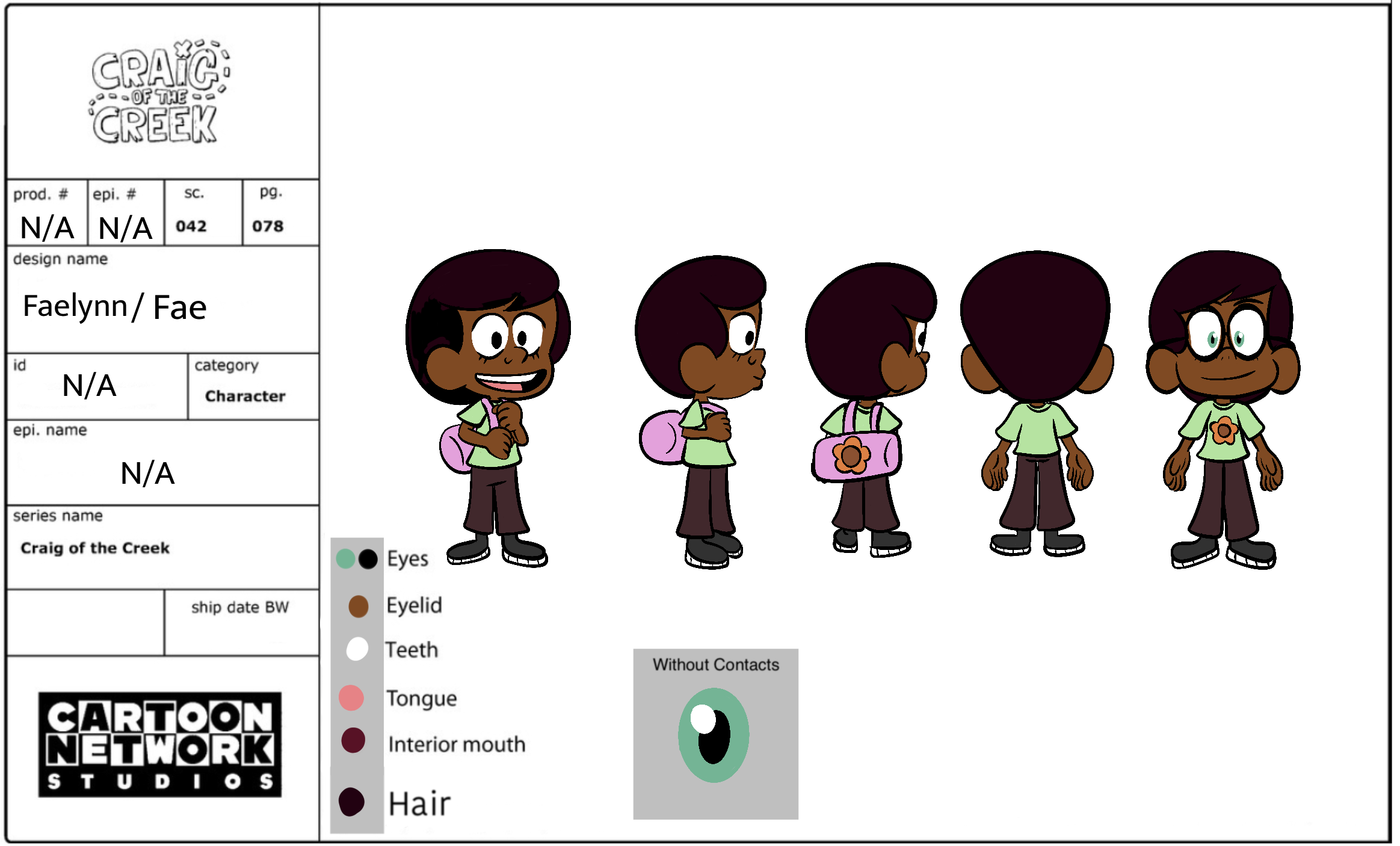Select the side profile character pose
1400x846 pixels.
click(x=701, y=412)
